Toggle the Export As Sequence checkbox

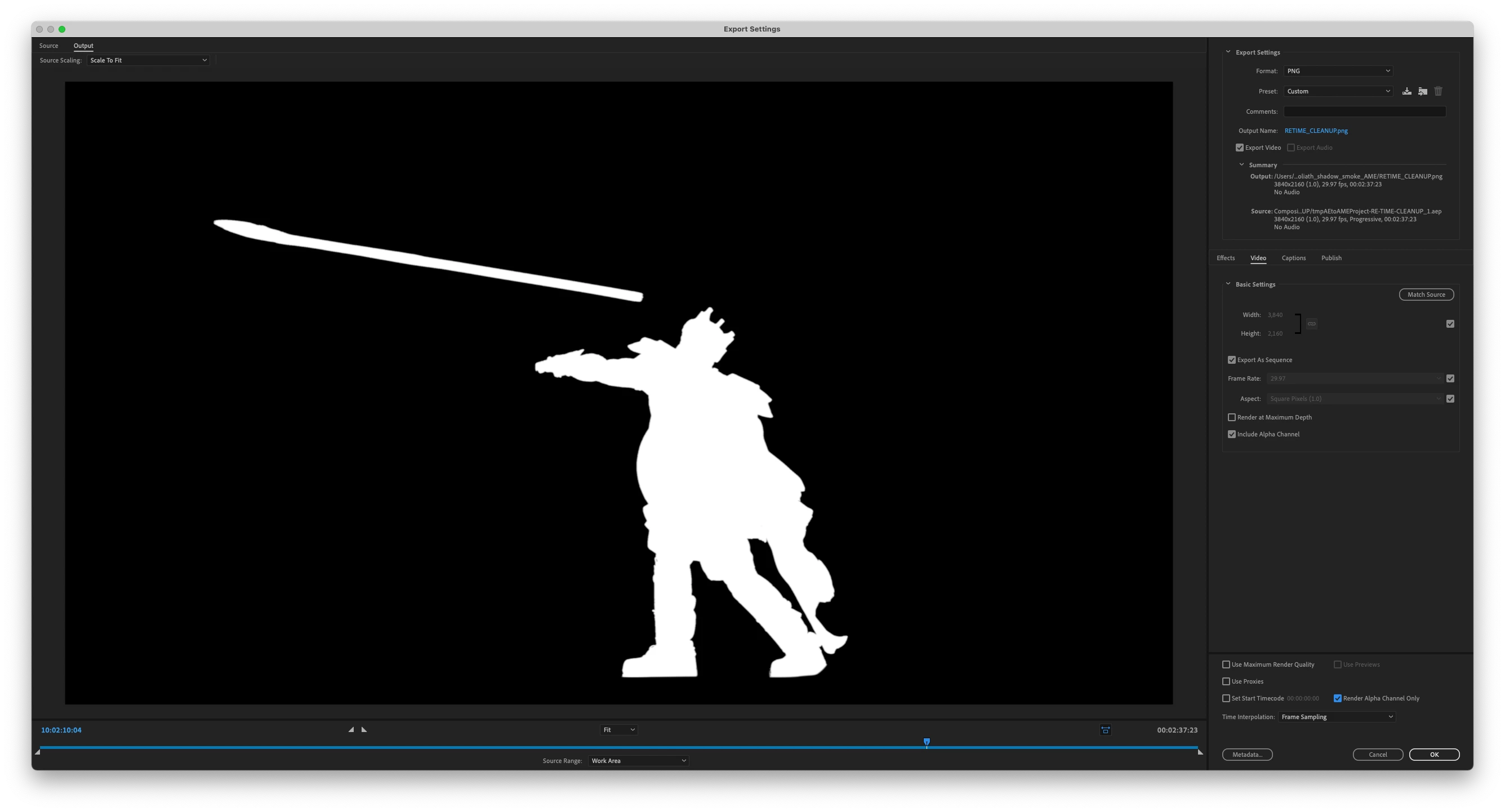pyautogui.click(x=1232, y=360)
